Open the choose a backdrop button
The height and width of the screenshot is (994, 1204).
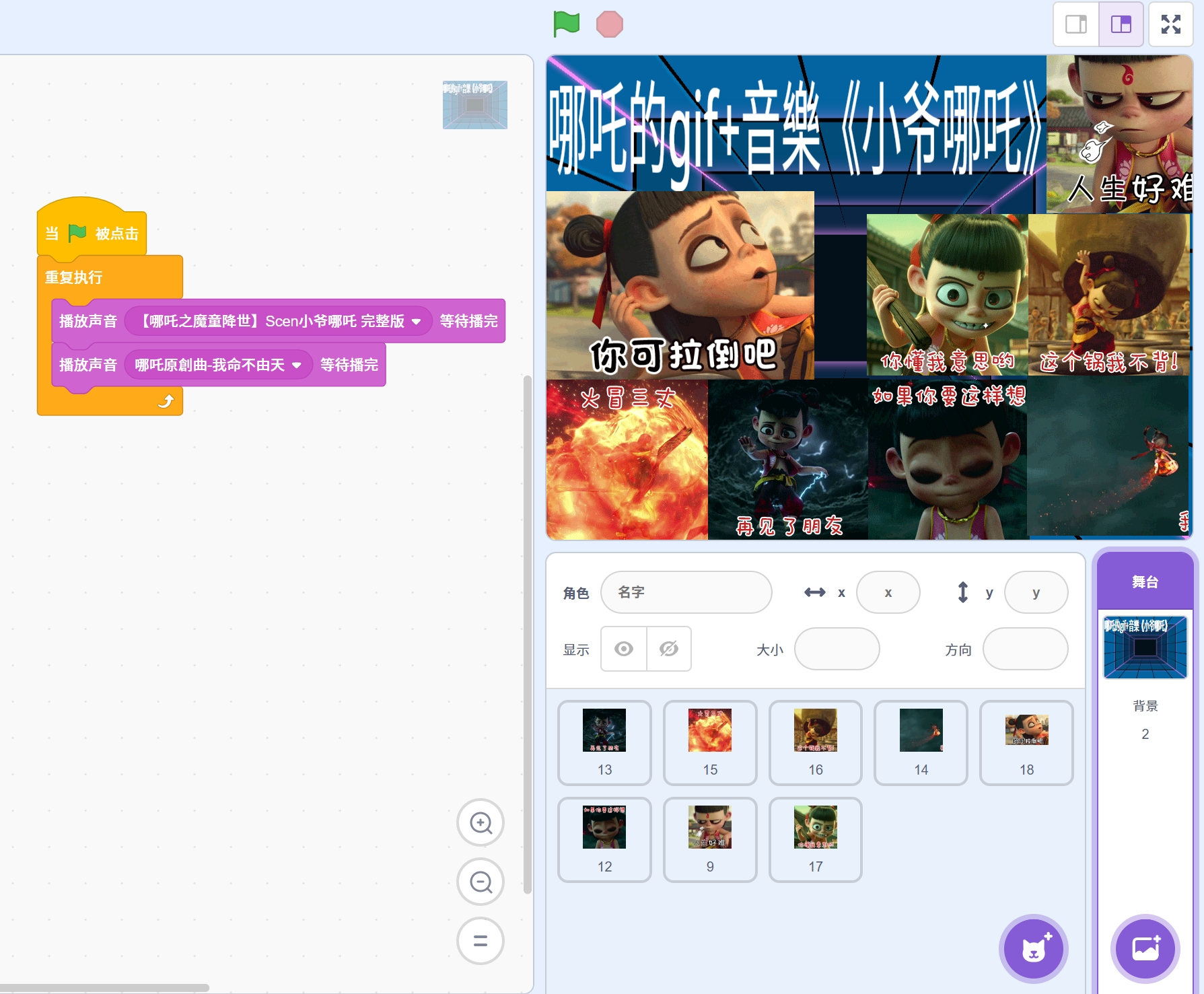coord(1145,949)
